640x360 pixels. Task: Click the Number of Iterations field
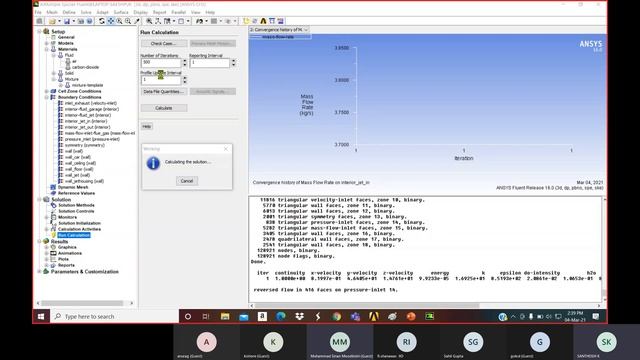pos(161,63)
